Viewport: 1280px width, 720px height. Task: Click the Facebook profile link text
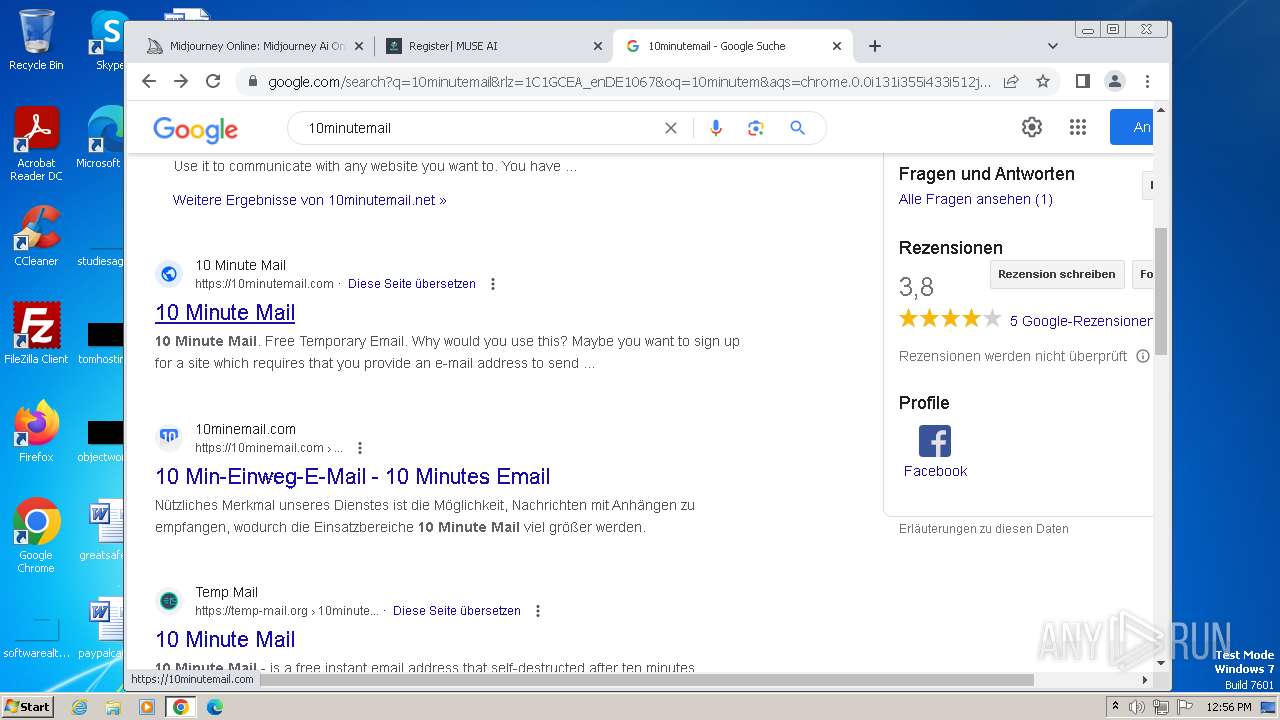[935, 471]
